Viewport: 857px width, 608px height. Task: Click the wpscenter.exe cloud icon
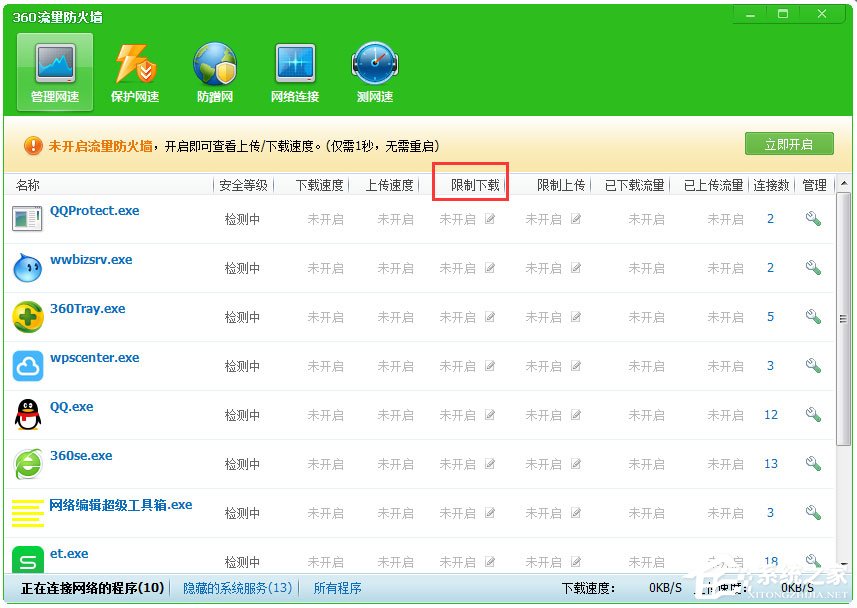[27, 366]
